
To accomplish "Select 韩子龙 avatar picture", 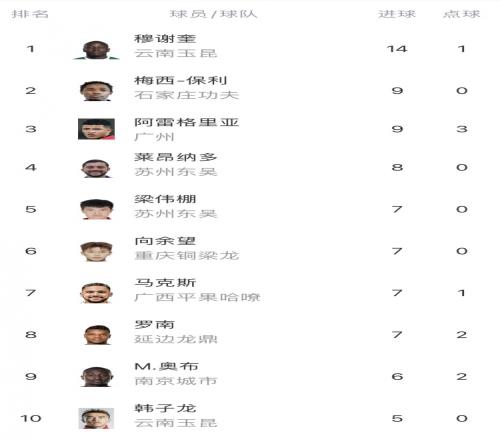I will tap(96, 418).
